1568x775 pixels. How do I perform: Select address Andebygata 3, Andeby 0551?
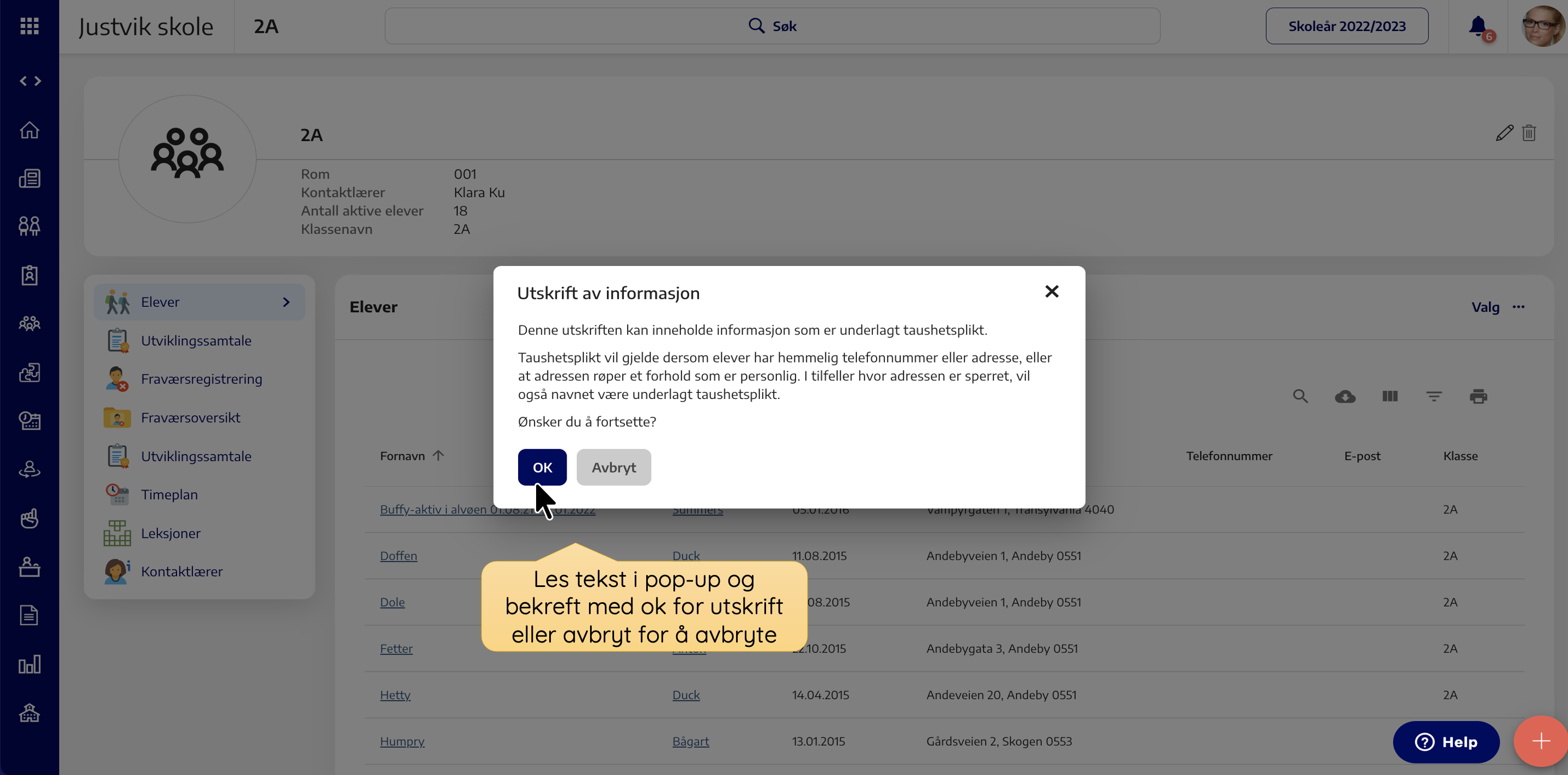[x=1002, y=649]
